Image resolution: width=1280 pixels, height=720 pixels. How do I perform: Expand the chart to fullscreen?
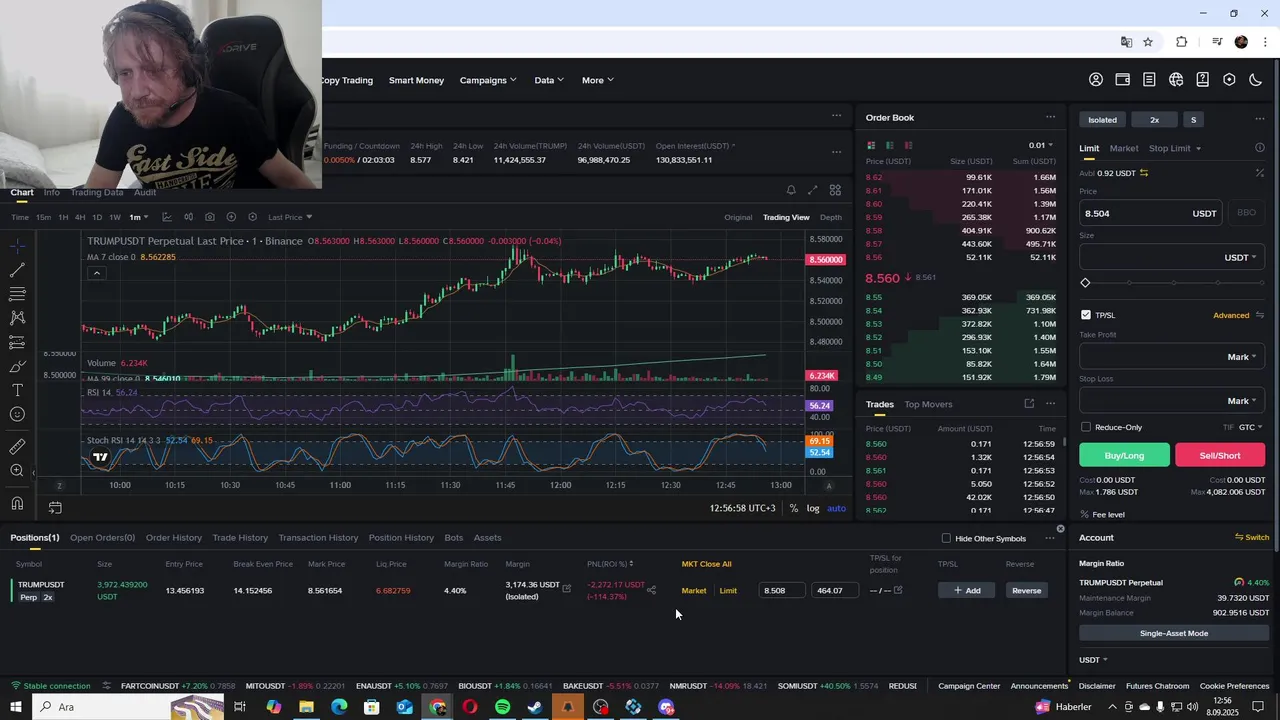[813, 190]
